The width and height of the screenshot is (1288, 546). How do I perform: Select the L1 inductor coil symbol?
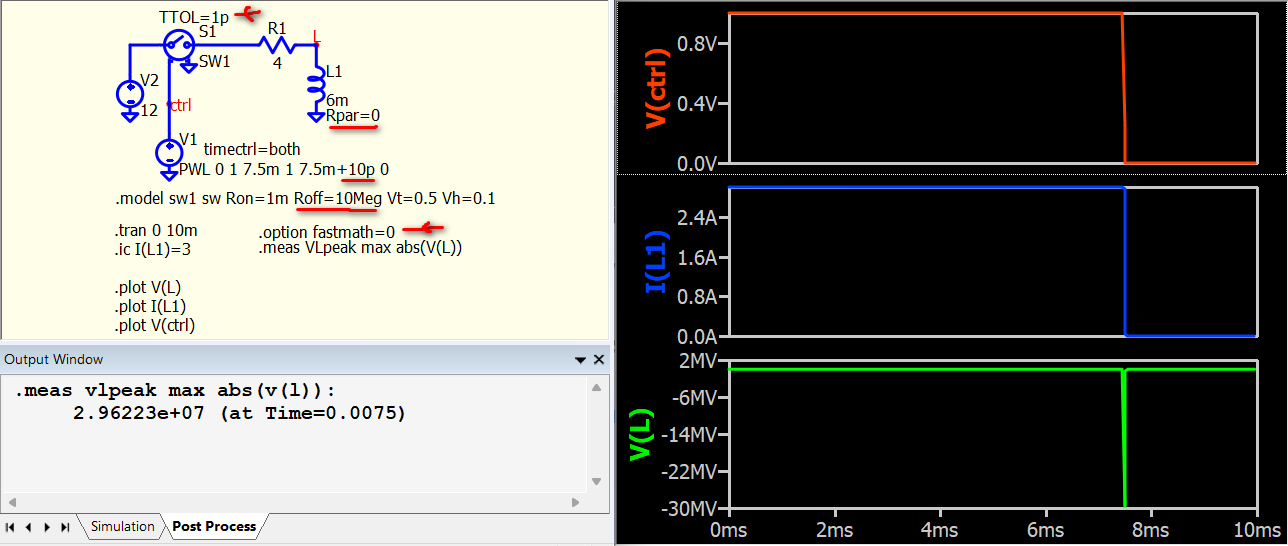[316, 84]
